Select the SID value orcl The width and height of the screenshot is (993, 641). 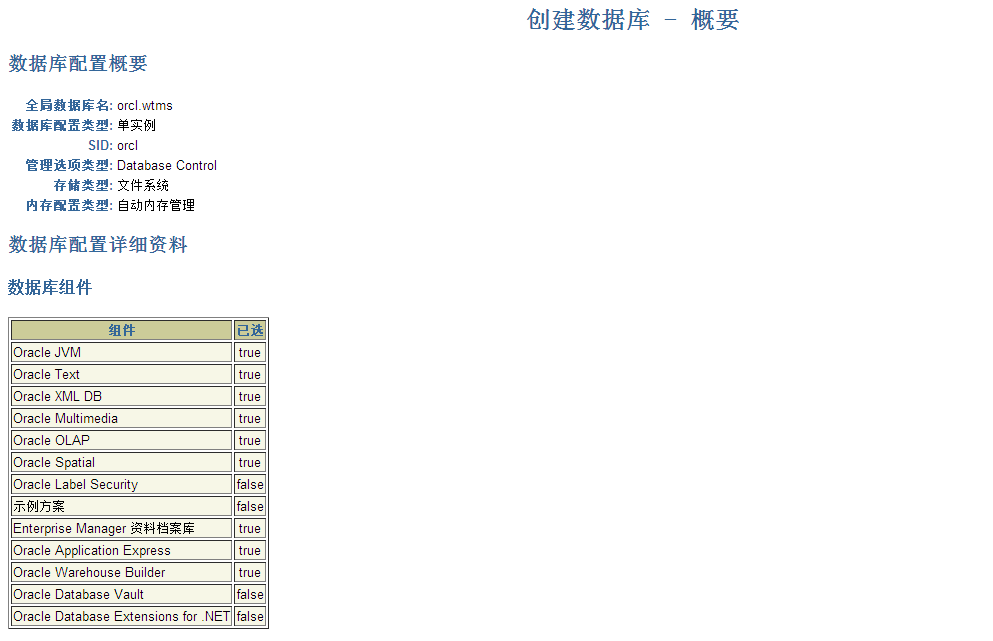click(127, 145)
